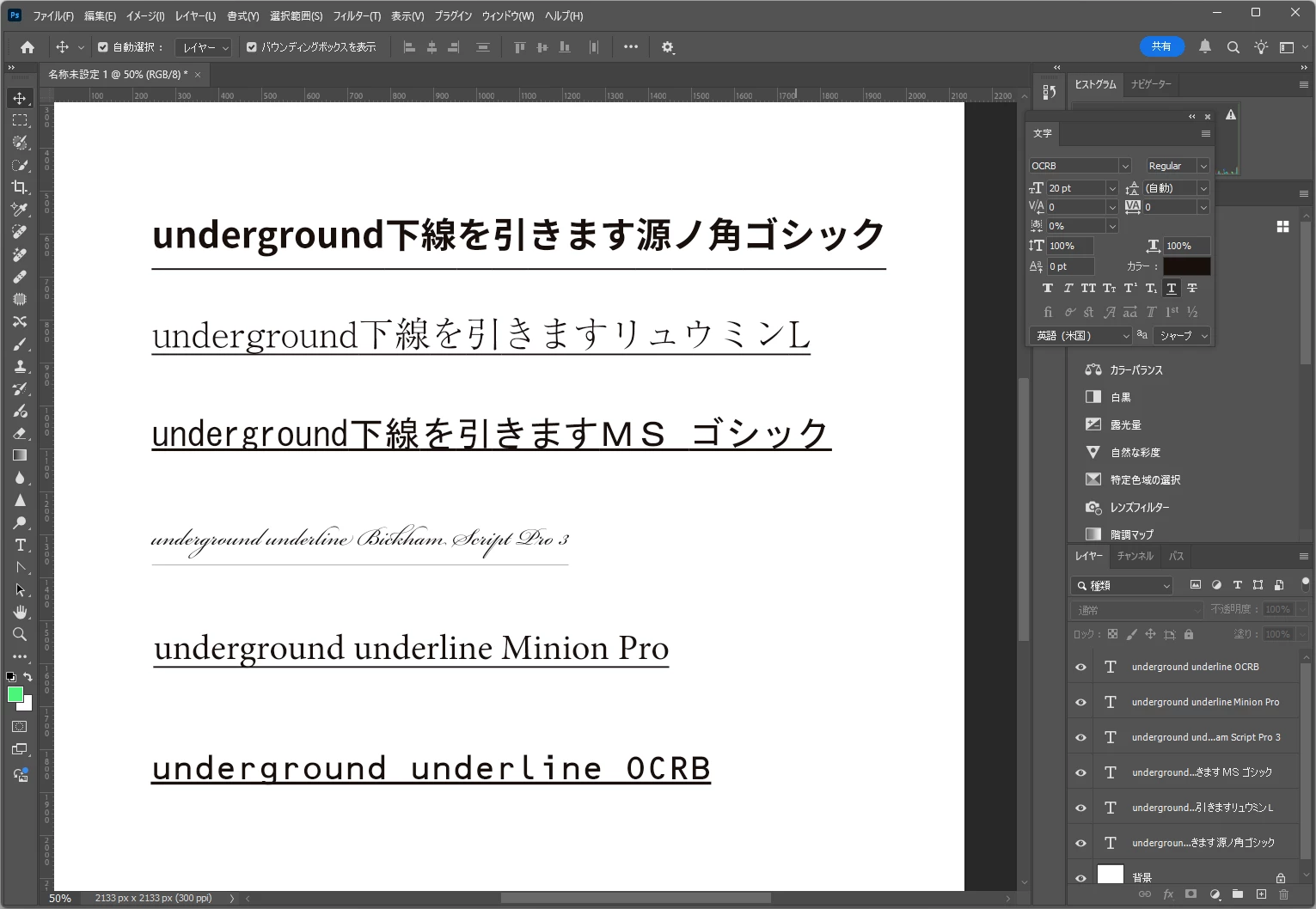
Task: Select the Crop tool
Action: pyautogui.click(x=20, y=187)
